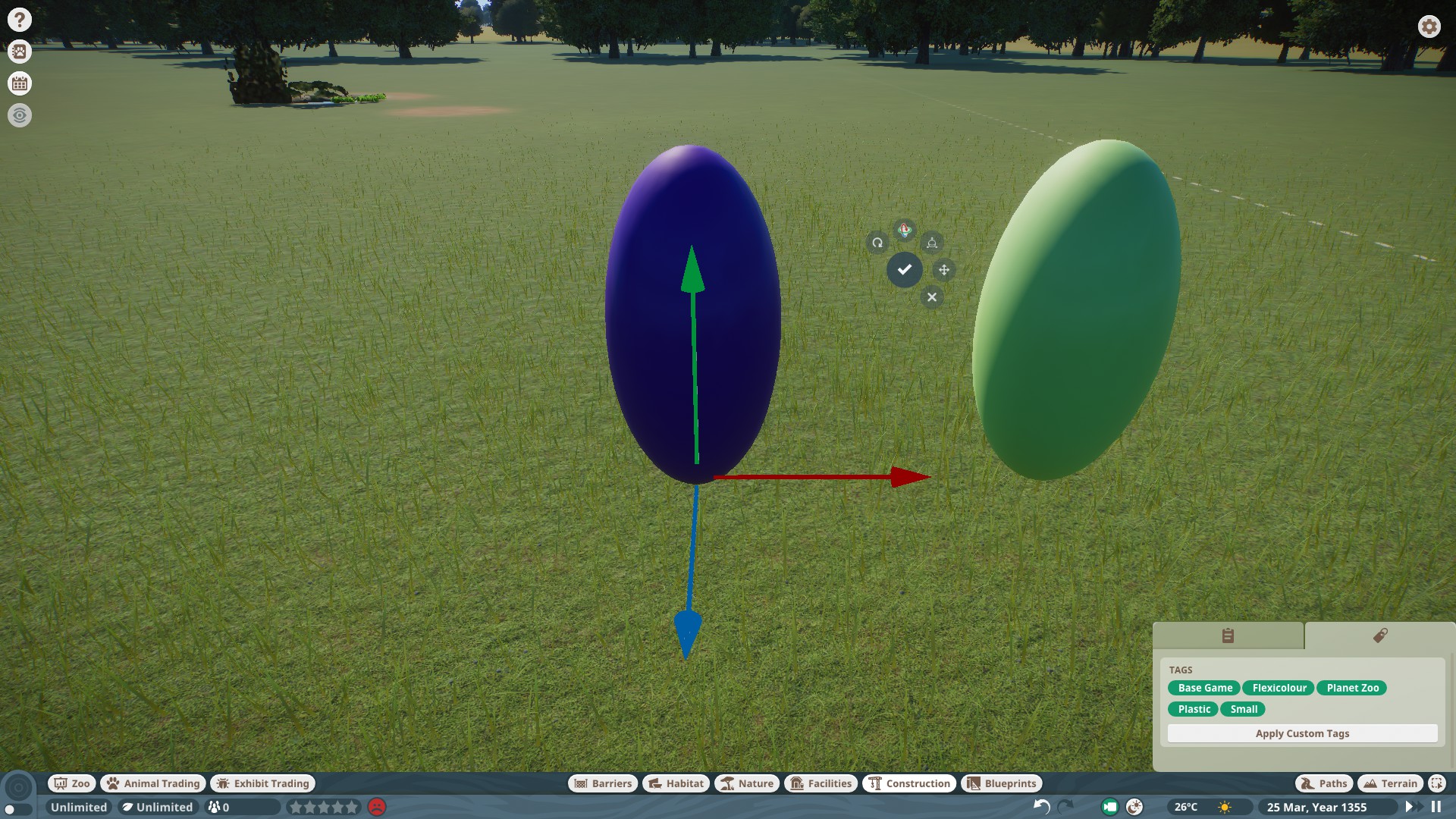Click the rotate tool in radial menu
This screenshot has height=819, width=1456.
877,243
